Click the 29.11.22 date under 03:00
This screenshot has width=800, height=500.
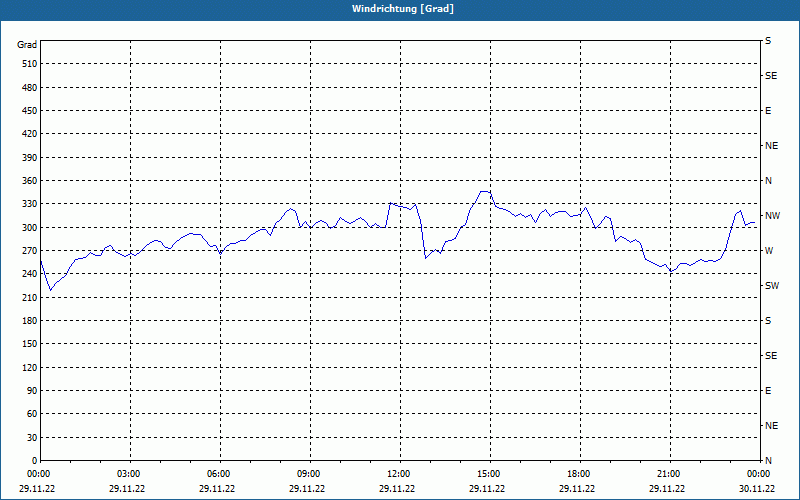click(127, 489)
